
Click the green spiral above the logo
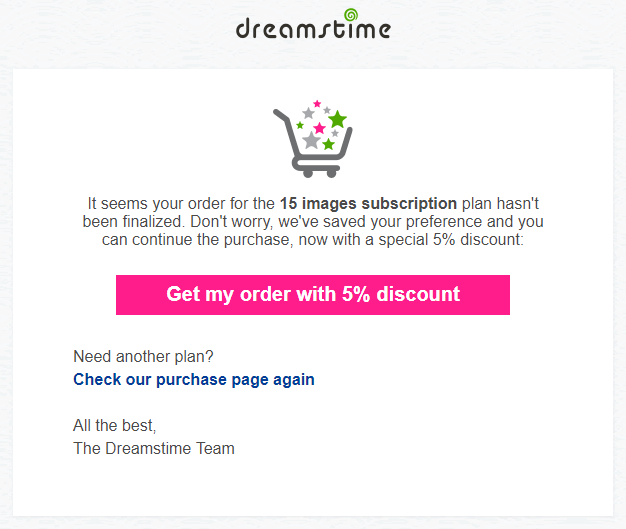pos(351,14)
